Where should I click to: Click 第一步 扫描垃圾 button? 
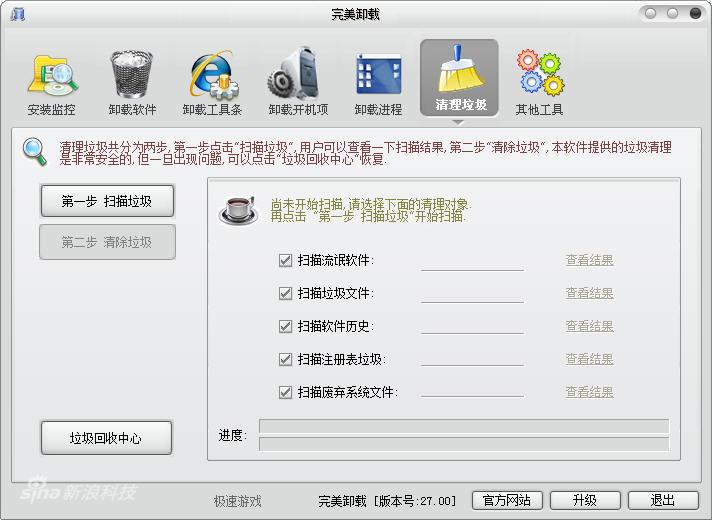click(x=107, y=201)
